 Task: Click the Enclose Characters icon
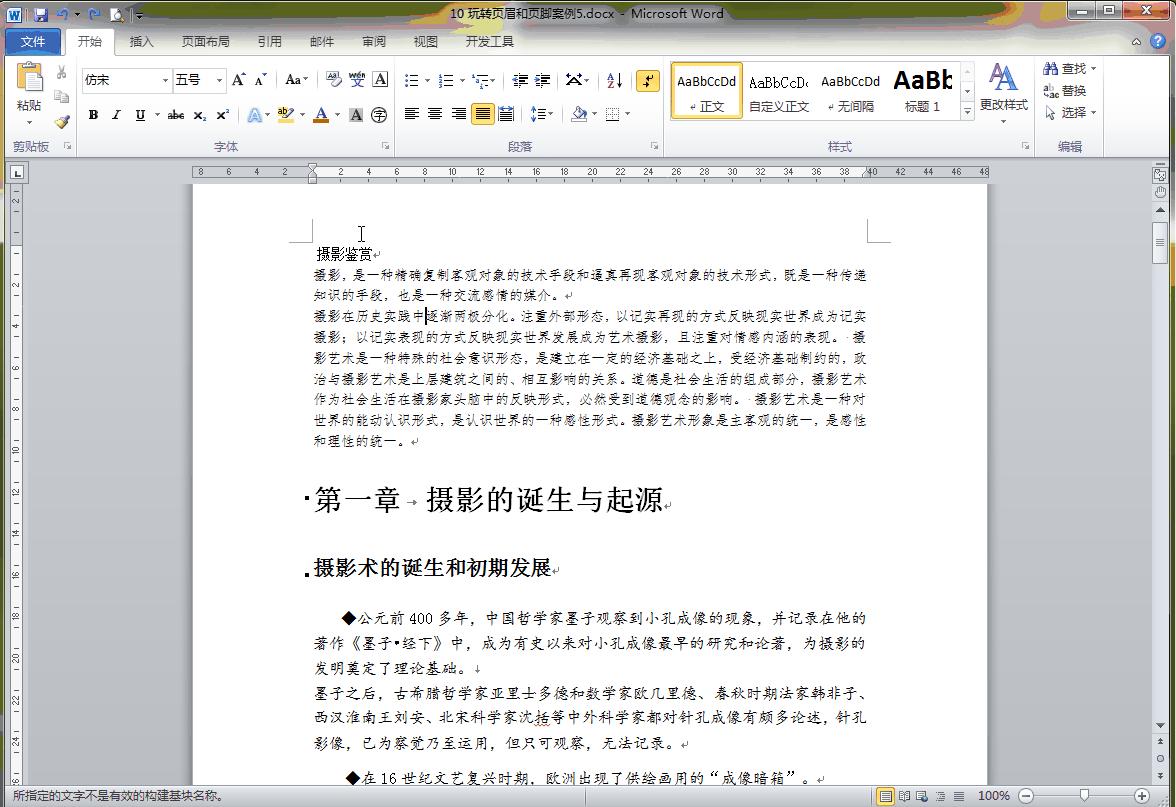click(380, 115)
